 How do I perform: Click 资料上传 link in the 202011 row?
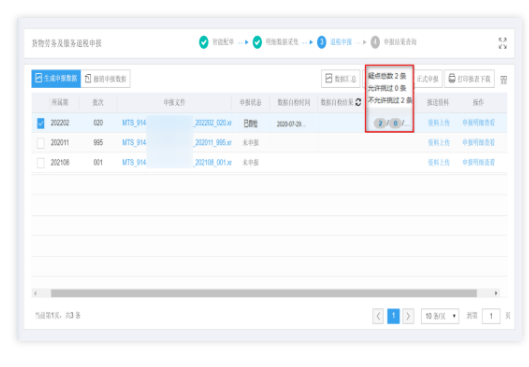tap(439, 143)
